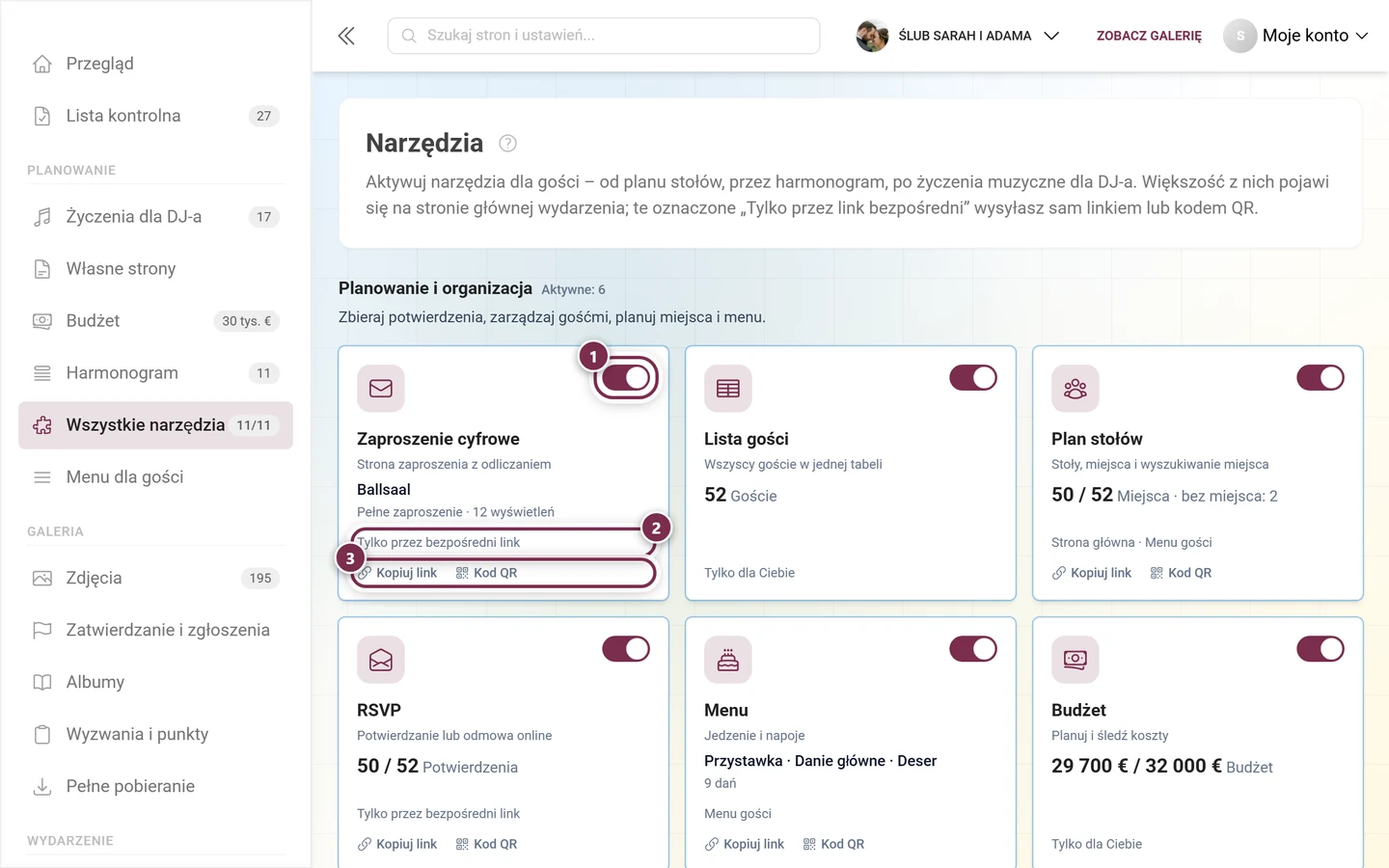Open QR code for Menu card
Image resolution: width=1389 pixels, height=868 pixels.
[834, 844]
